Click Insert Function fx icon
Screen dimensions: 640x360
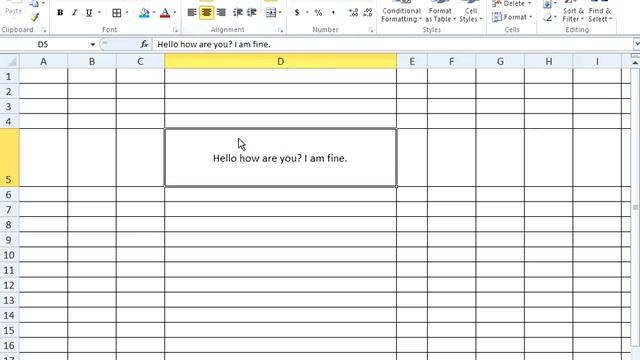coord(144,44)
